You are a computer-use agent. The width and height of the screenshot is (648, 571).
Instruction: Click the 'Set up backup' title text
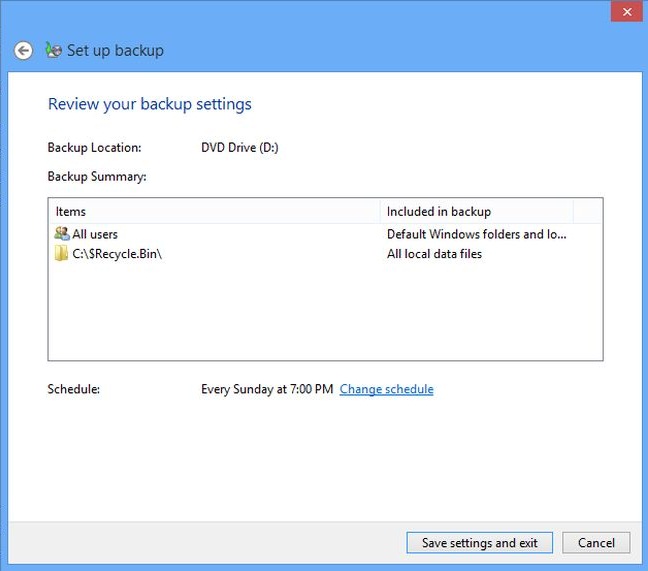[115, 50]
